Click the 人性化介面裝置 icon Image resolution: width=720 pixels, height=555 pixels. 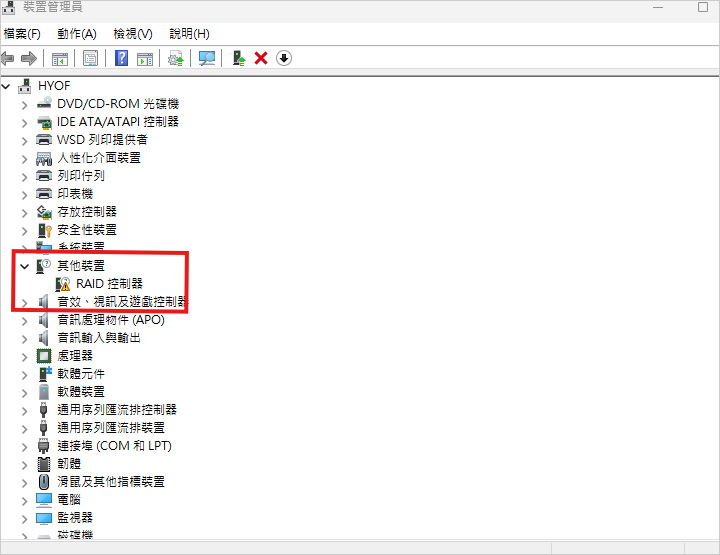(x=44, y=158)
